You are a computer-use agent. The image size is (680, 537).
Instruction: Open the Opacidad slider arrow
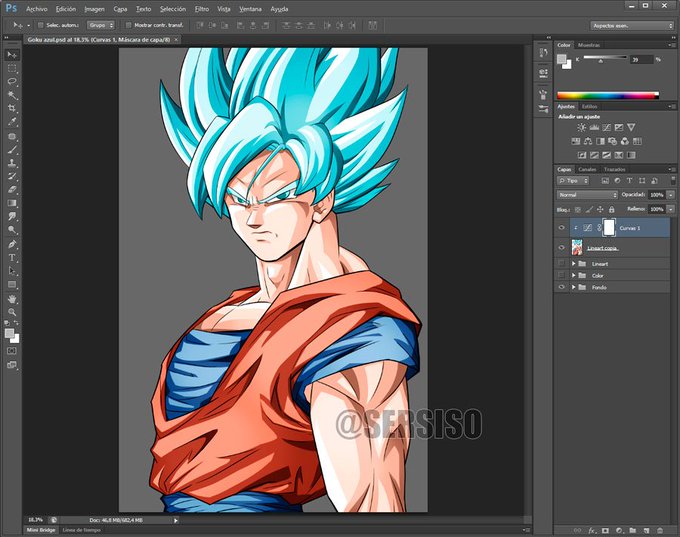coord(670,195)
